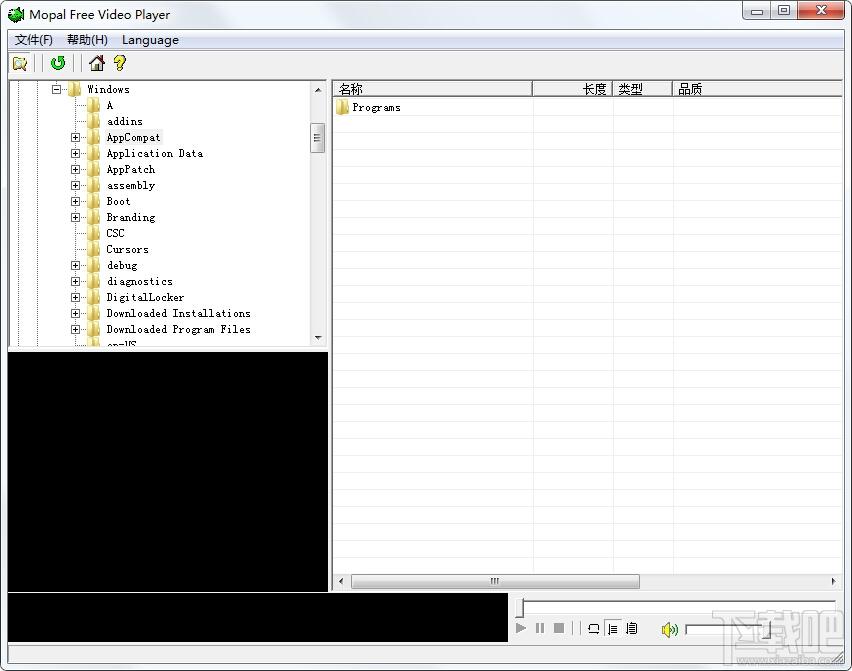Select the debug folder label
Image resolution: width=852 pixels, height=671 pixels.
point(122,265)
